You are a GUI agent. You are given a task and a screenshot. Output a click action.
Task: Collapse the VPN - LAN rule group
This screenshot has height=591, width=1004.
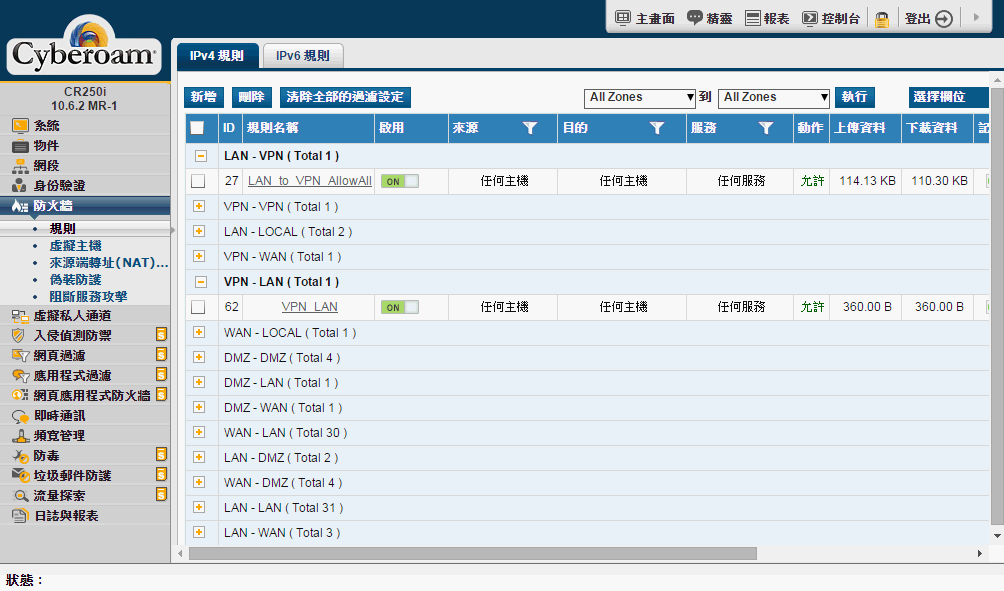coord(200,282)
